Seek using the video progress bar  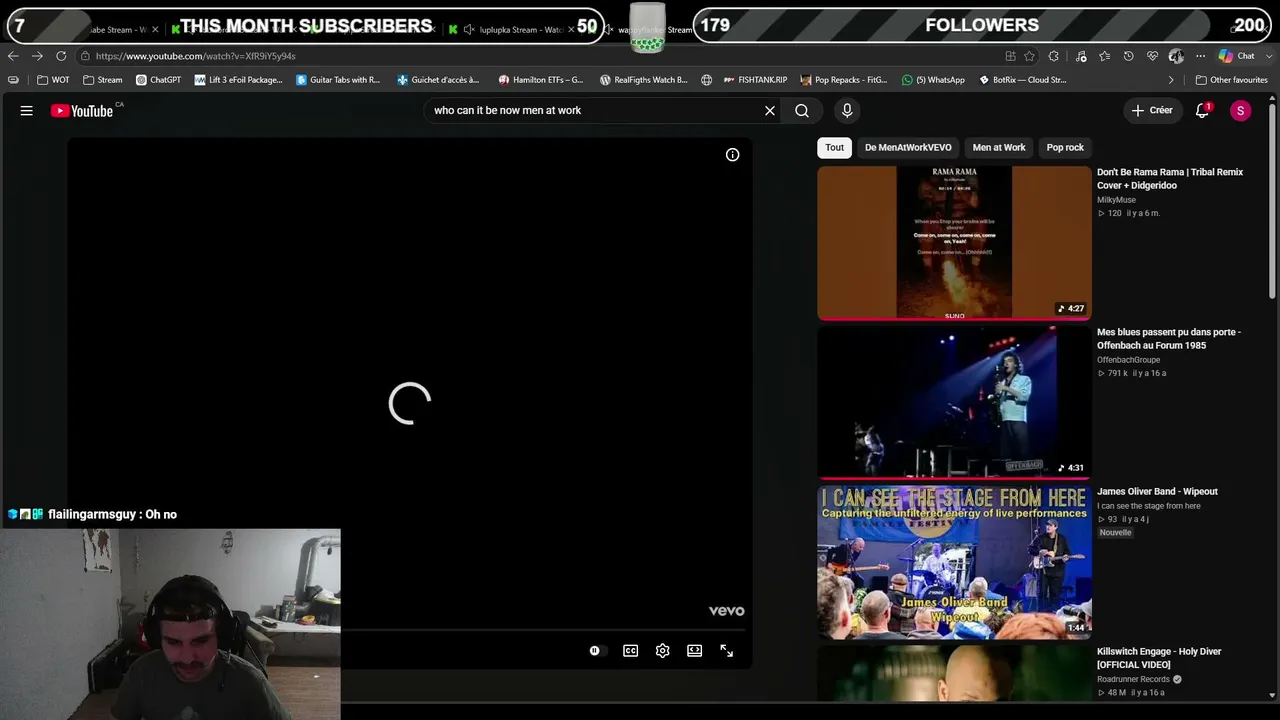point(545,630)
